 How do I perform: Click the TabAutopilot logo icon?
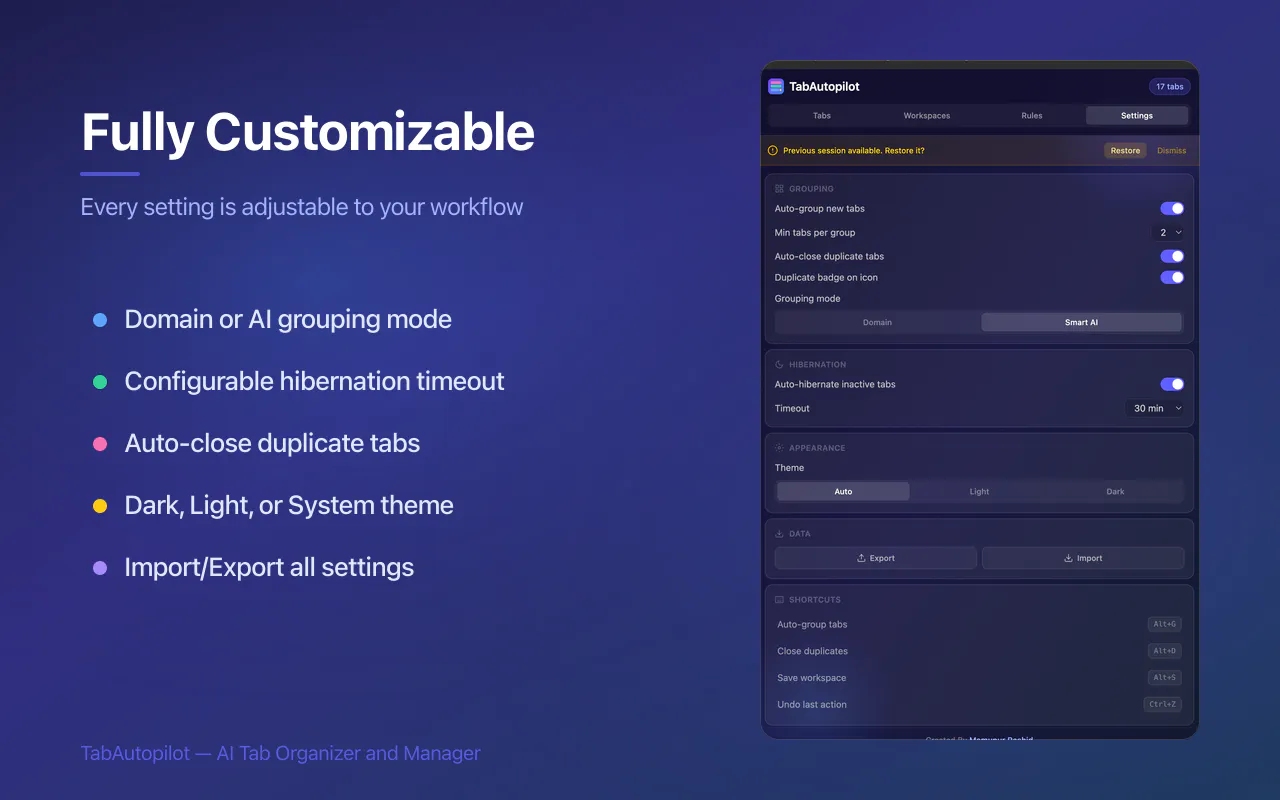point(776,87)
